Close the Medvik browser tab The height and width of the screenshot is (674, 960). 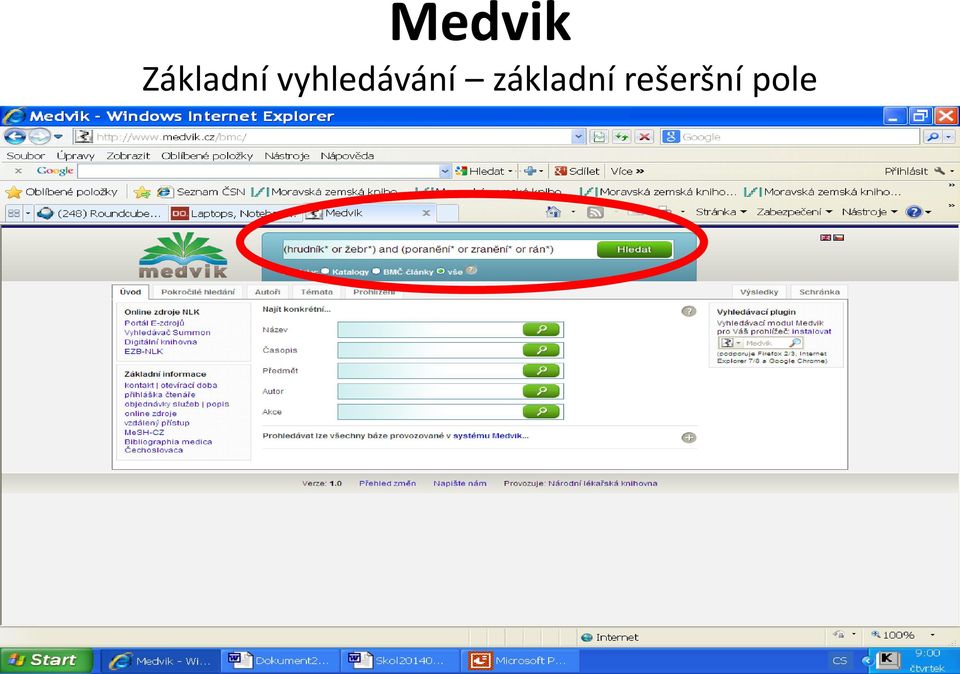426,213
